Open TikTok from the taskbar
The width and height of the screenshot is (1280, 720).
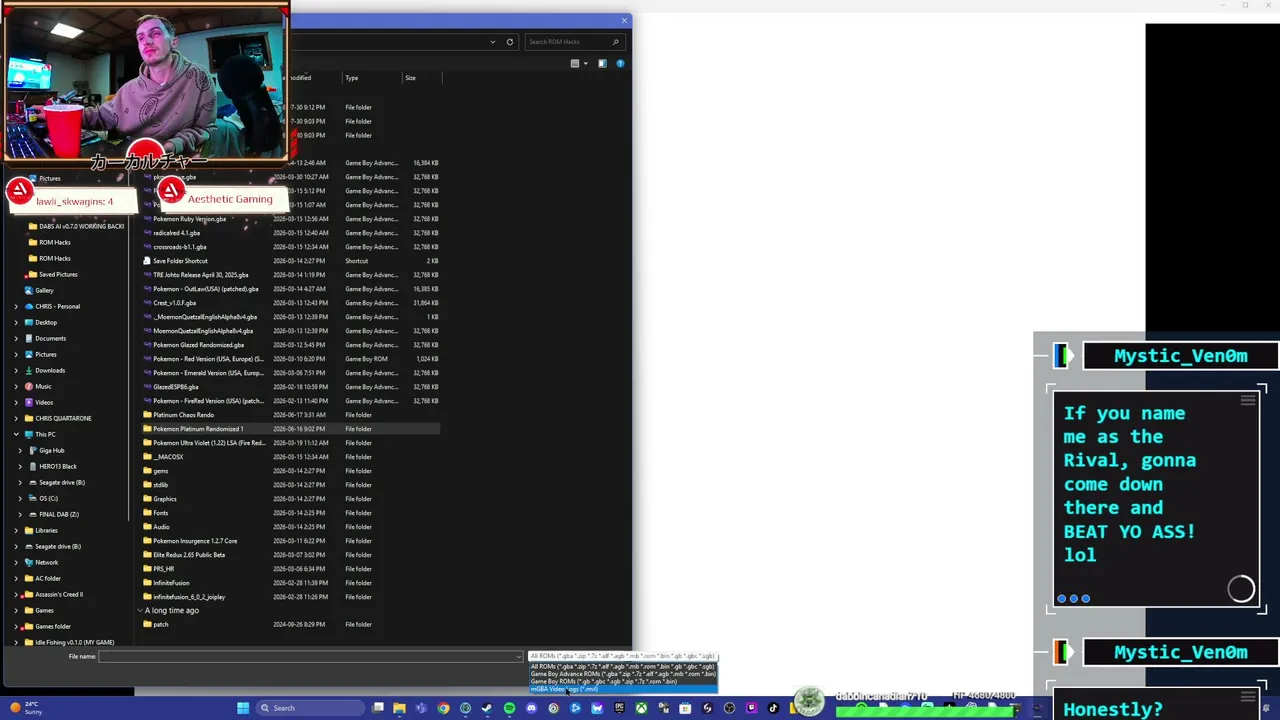773,708
